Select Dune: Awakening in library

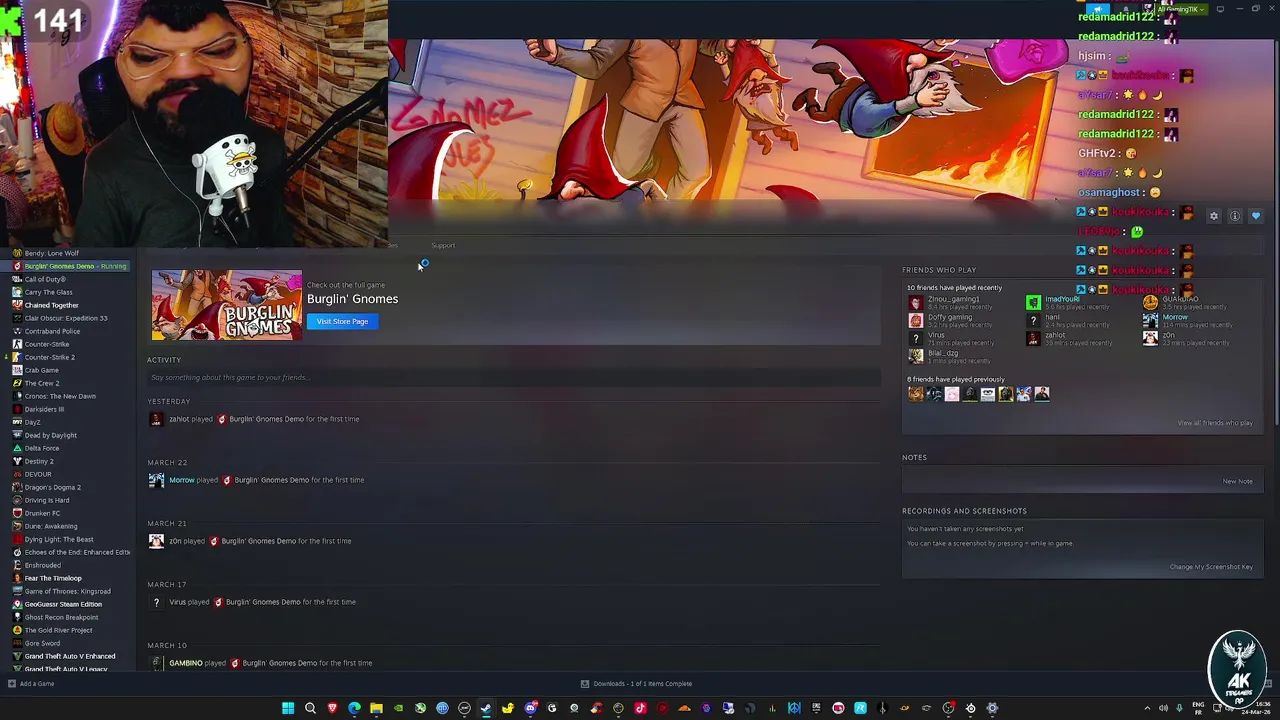[x=51, y=526]
